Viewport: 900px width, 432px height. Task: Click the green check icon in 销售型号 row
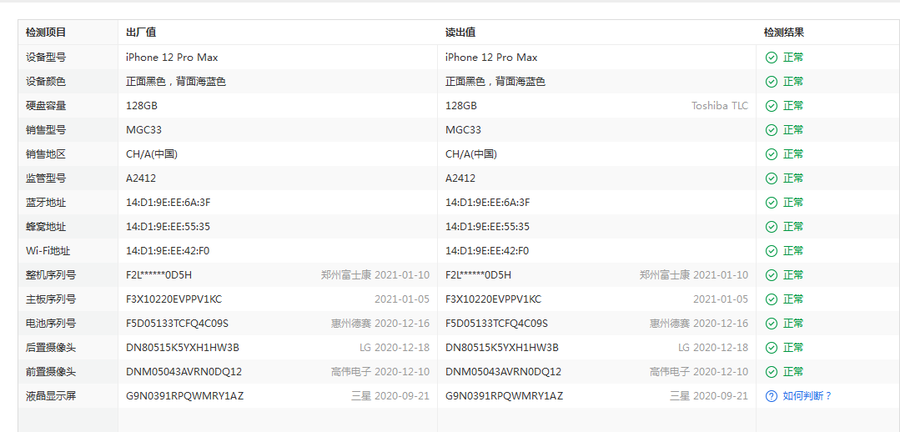pos(771,130)
